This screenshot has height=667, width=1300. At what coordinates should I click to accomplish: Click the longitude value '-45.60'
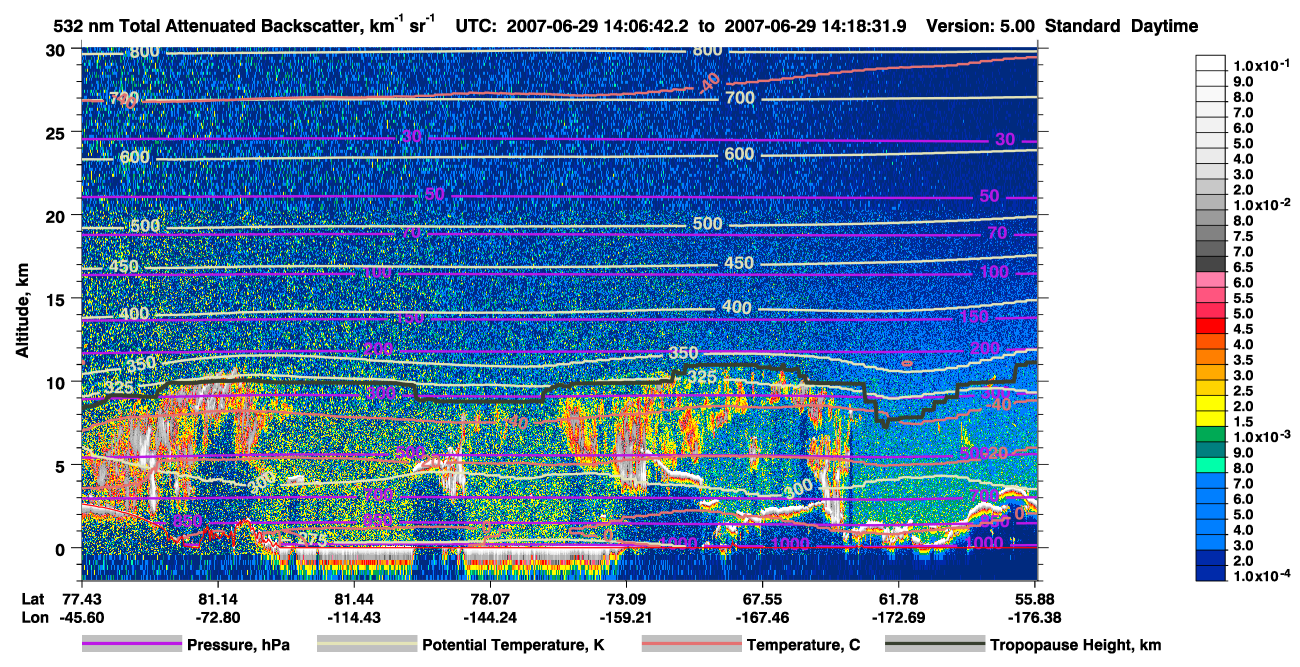click(x=80, y=617)
